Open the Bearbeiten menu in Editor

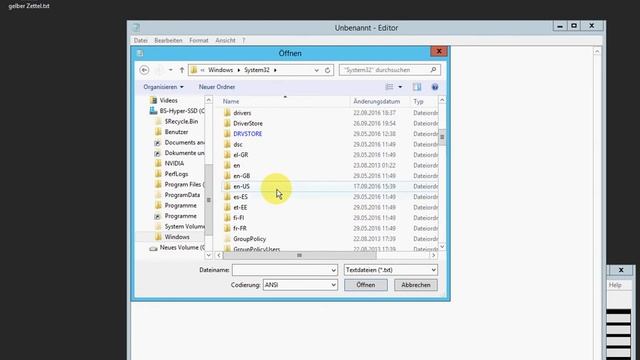(x=168, y=40)
